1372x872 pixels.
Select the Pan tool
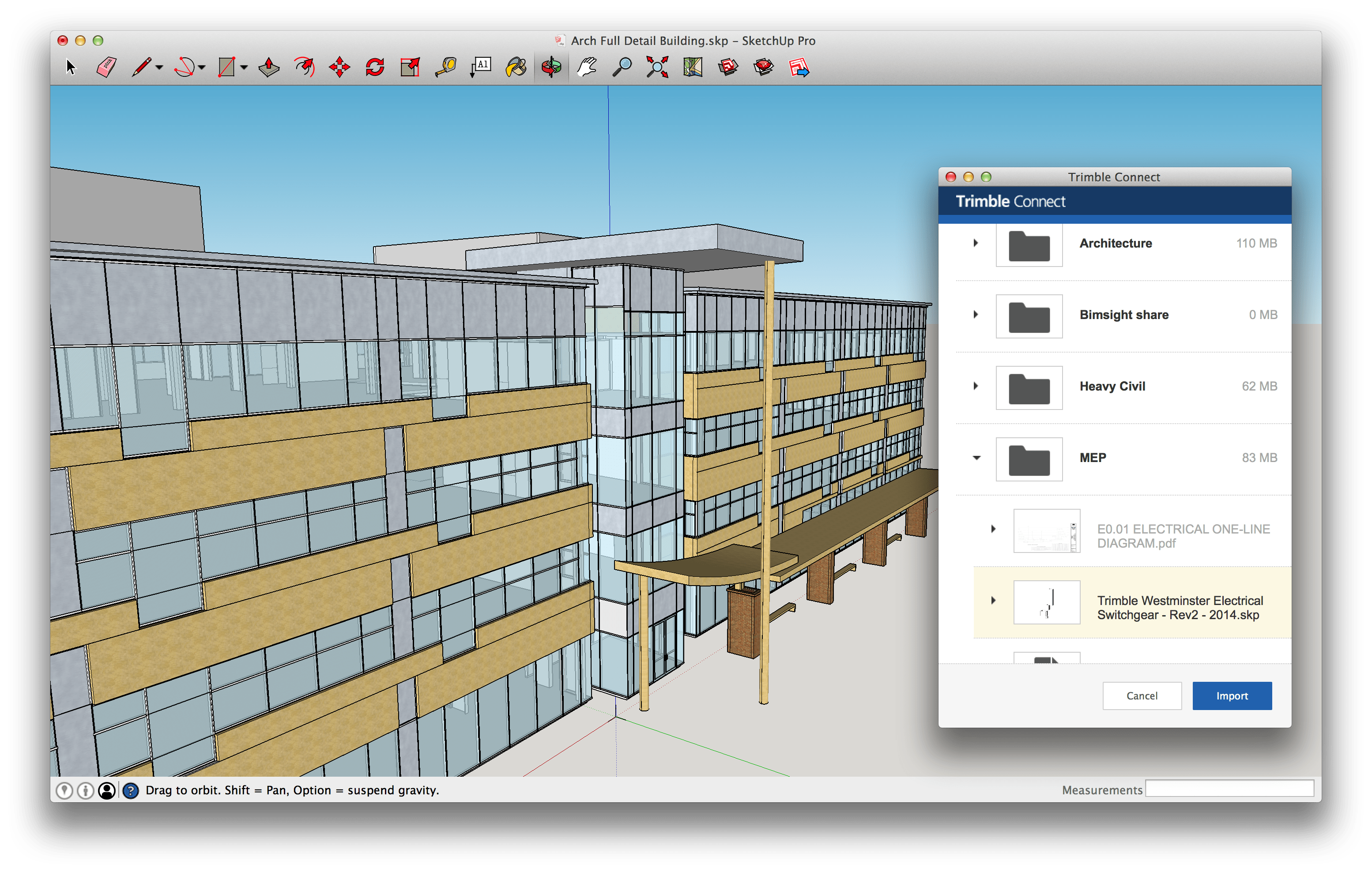point(586,67)
